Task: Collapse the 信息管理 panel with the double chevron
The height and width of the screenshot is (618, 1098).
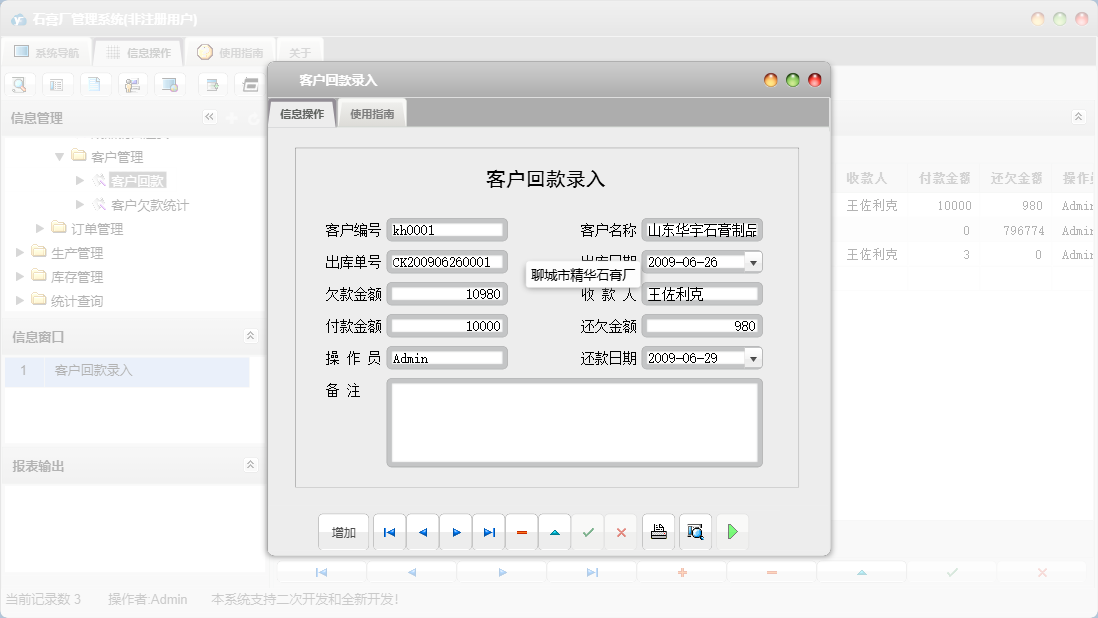Action: tap(209, 117)
